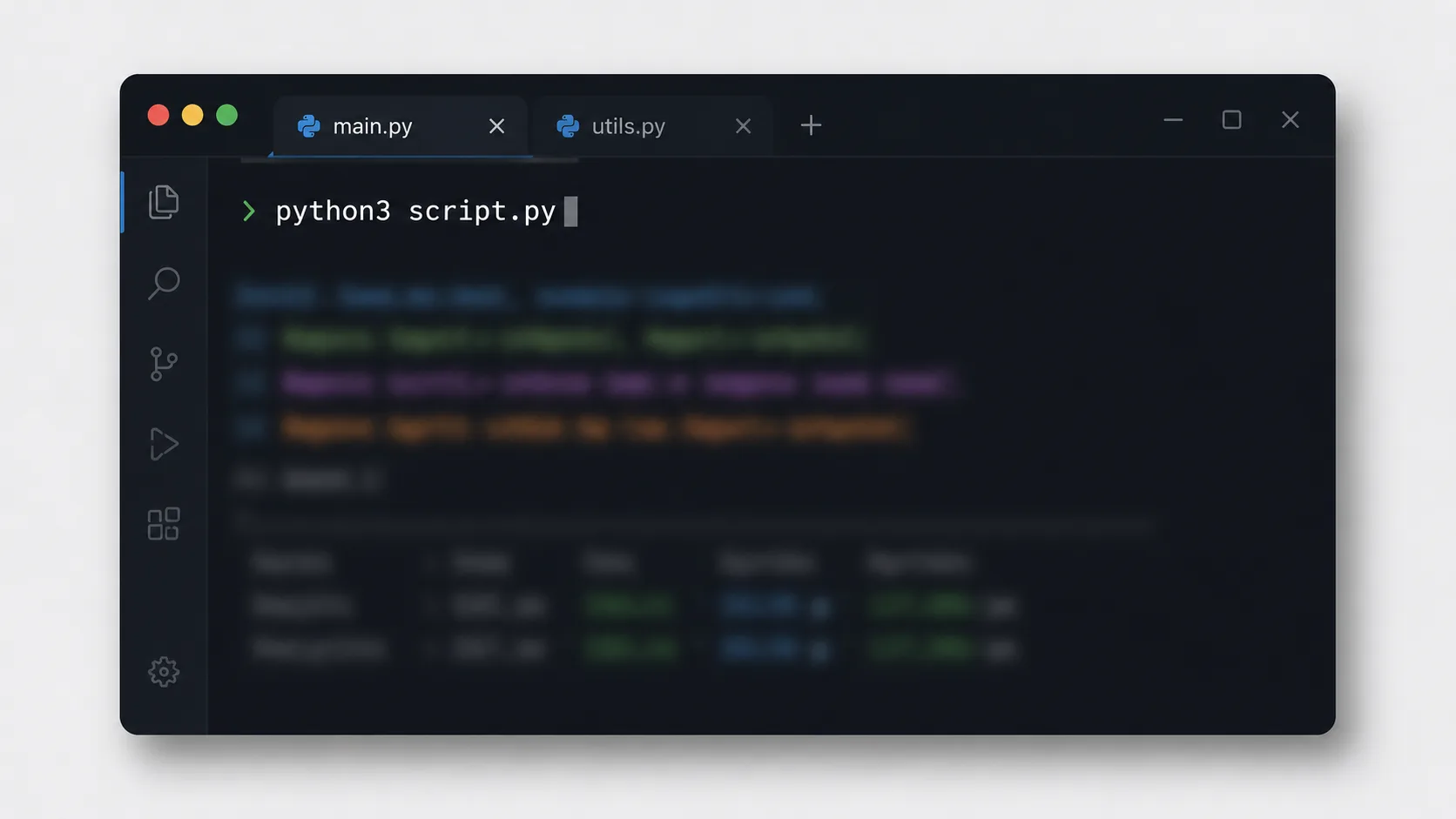Switch to the main.py tab
The width and height of the screenshot is (1456, 819).
(x=401, y=126)
